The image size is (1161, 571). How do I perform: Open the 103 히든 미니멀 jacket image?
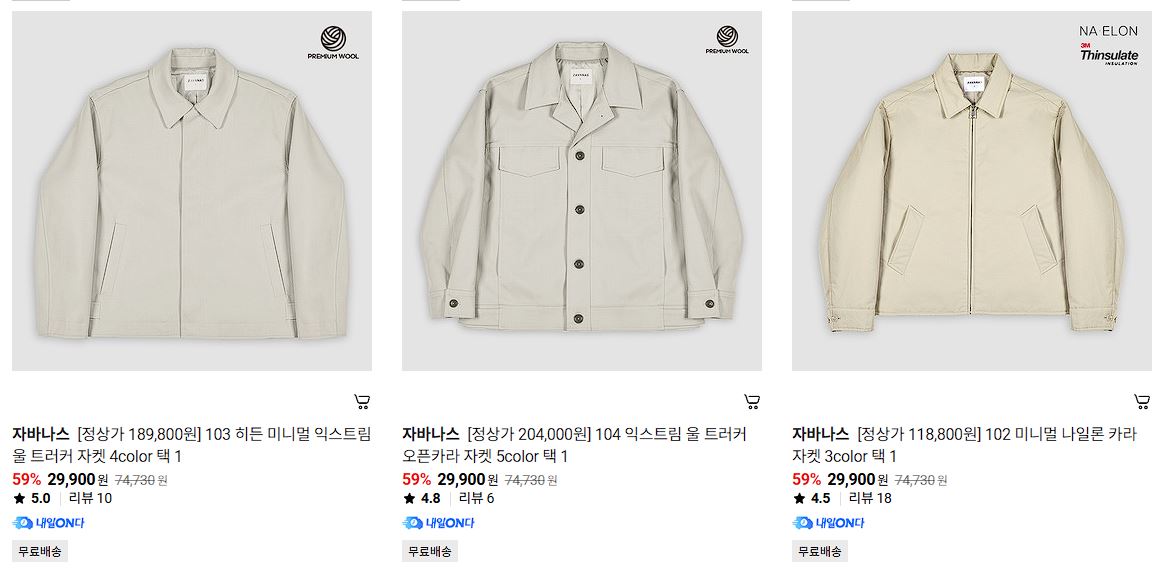tap(192, 191)
